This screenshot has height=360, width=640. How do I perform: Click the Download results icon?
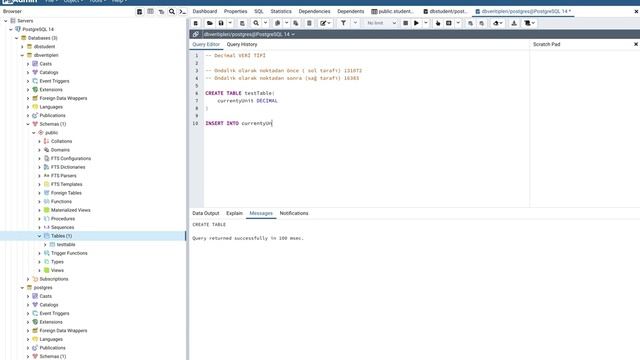coord(514,23)
